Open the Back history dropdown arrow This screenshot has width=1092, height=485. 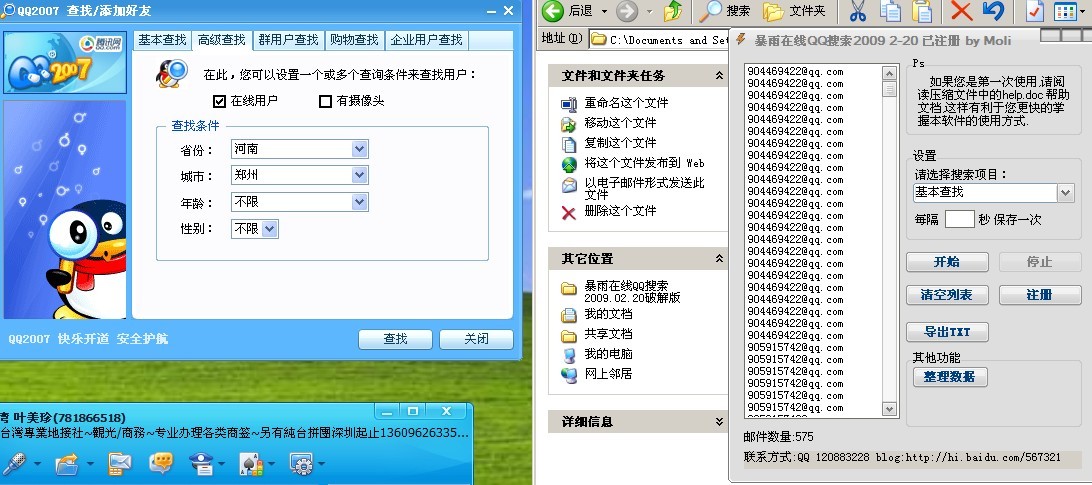click(604, 11)
